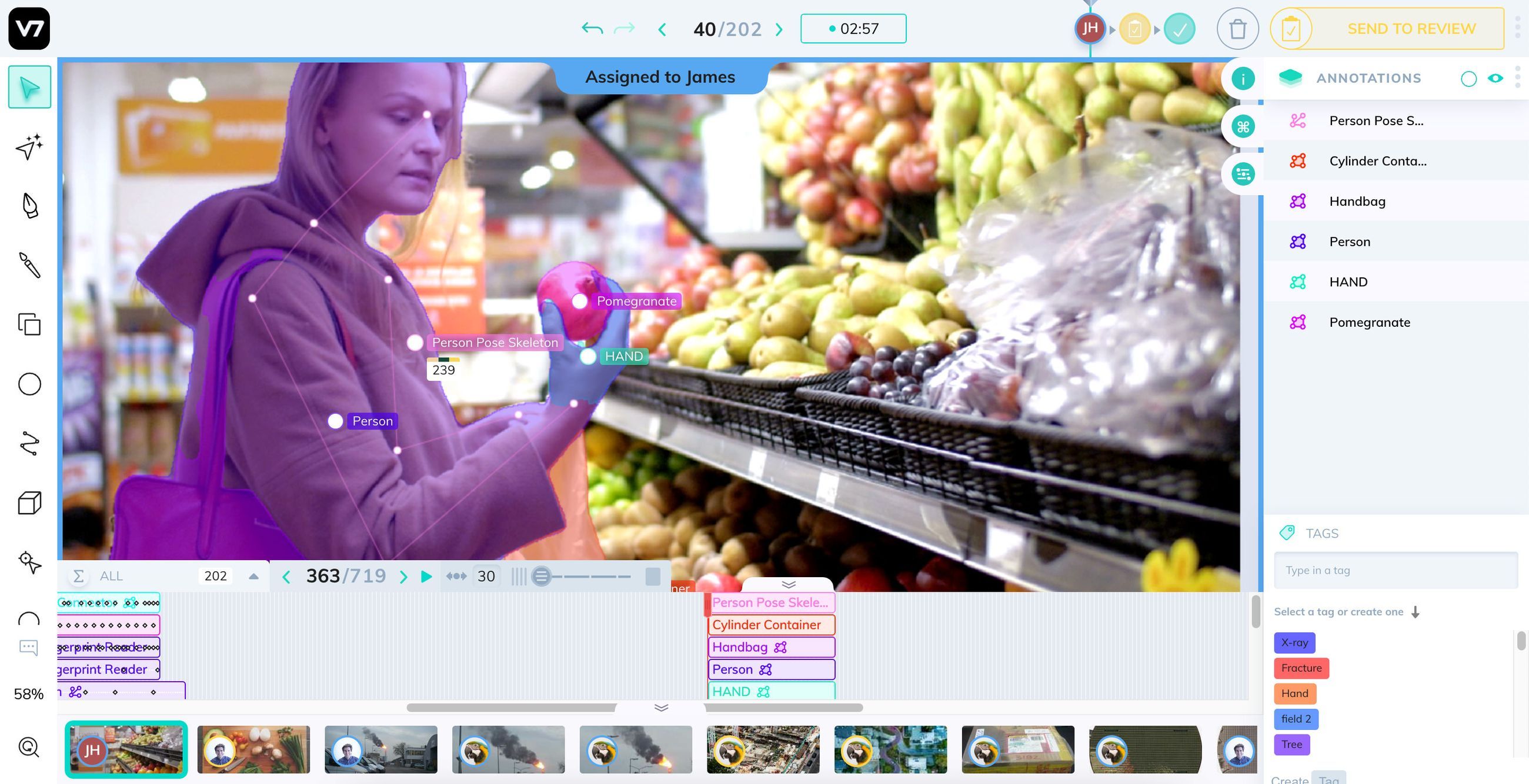Open the delete annotation trash icon
Image resolution: width=1529 pixels, height=784 pixels.
[x=1237, y=28]
